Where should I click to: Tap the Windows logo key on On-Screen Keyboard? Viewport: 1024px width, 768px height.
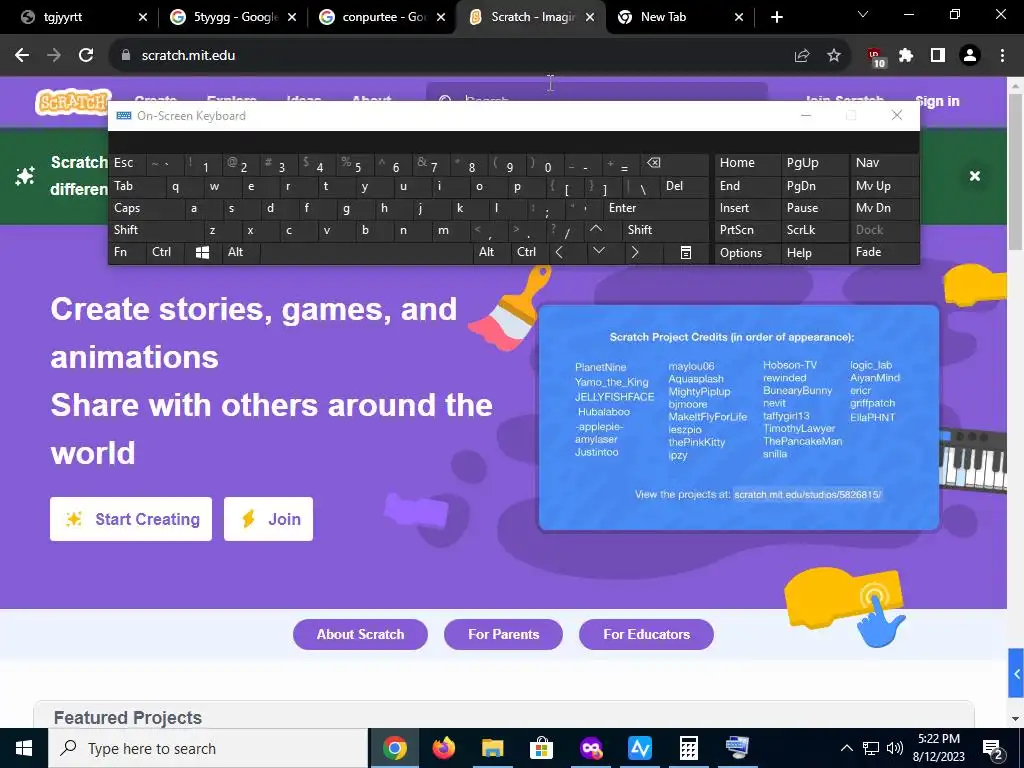202,253
